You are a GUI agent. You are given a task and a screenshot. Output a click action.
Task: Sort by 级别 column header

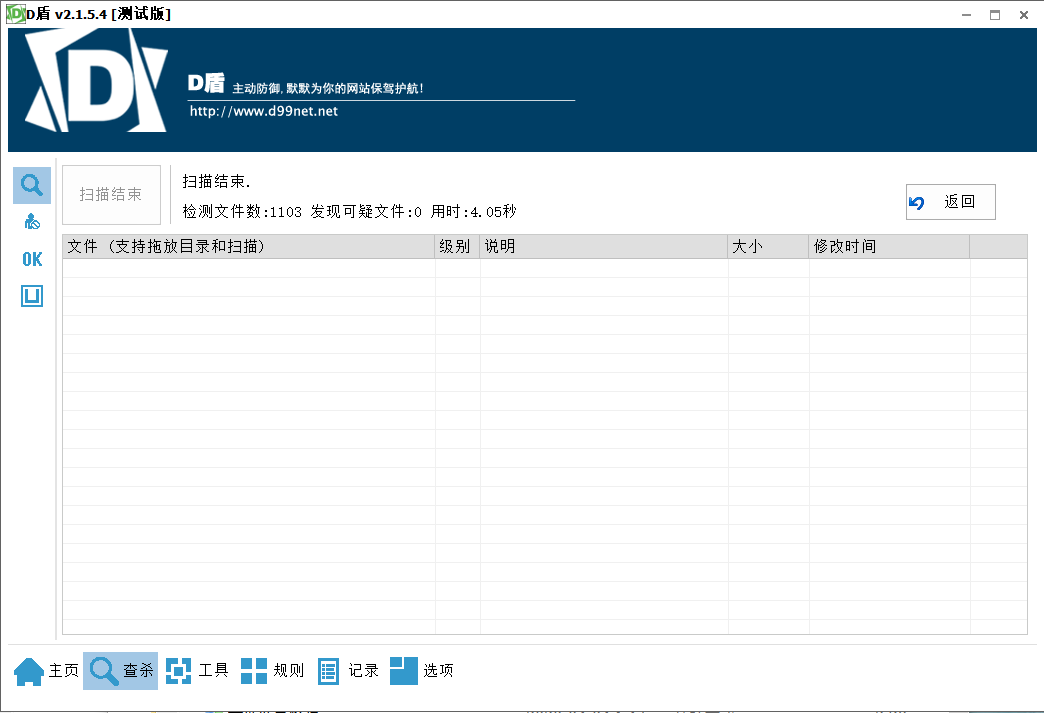click(x=457, y=246)
